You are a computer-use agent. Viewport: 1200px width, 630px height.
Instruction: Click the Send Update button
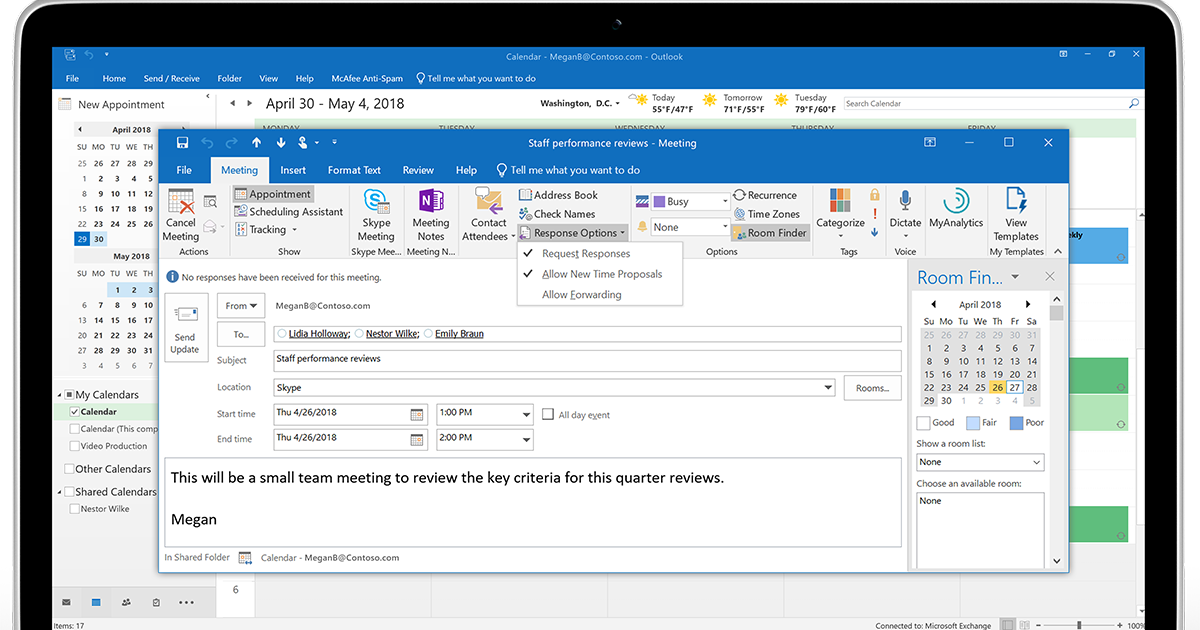pyautogui.click(x=186, y=328)
